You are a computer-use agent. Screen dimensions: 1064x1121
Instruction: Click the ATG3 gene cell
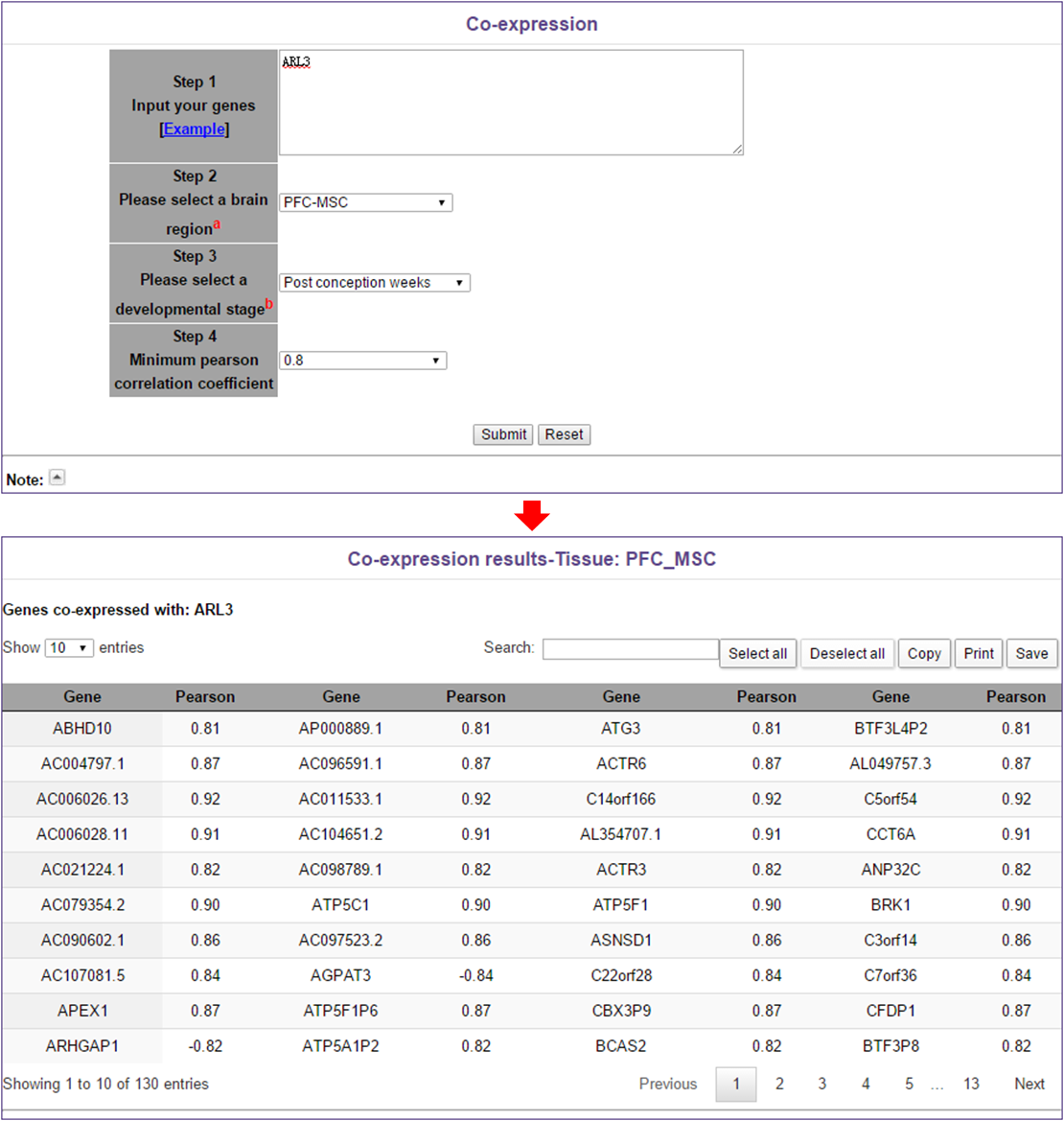(x=621, y=729)
